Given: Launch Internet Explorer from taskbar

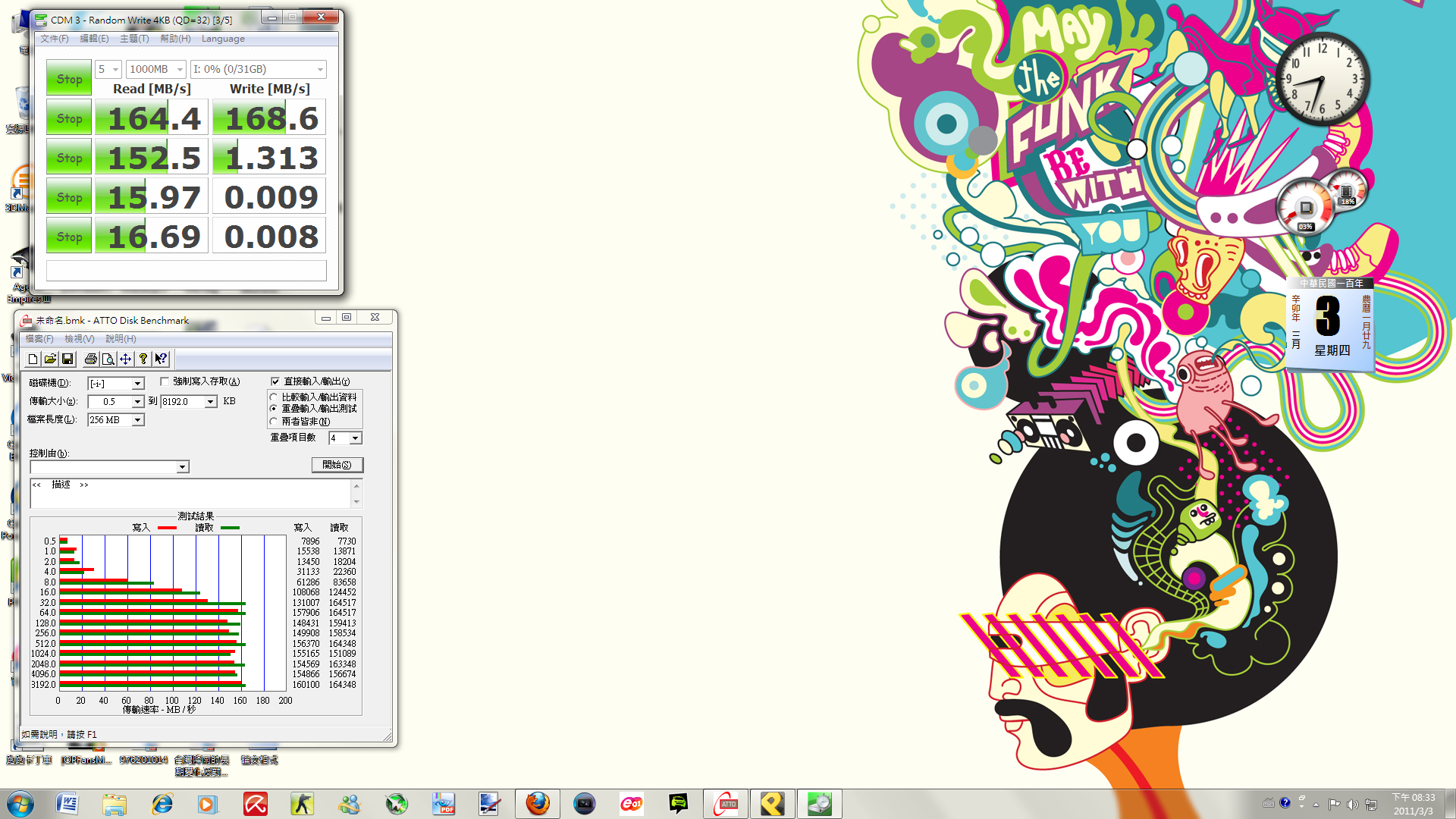Looking at the screenshot, I should 162,804.
